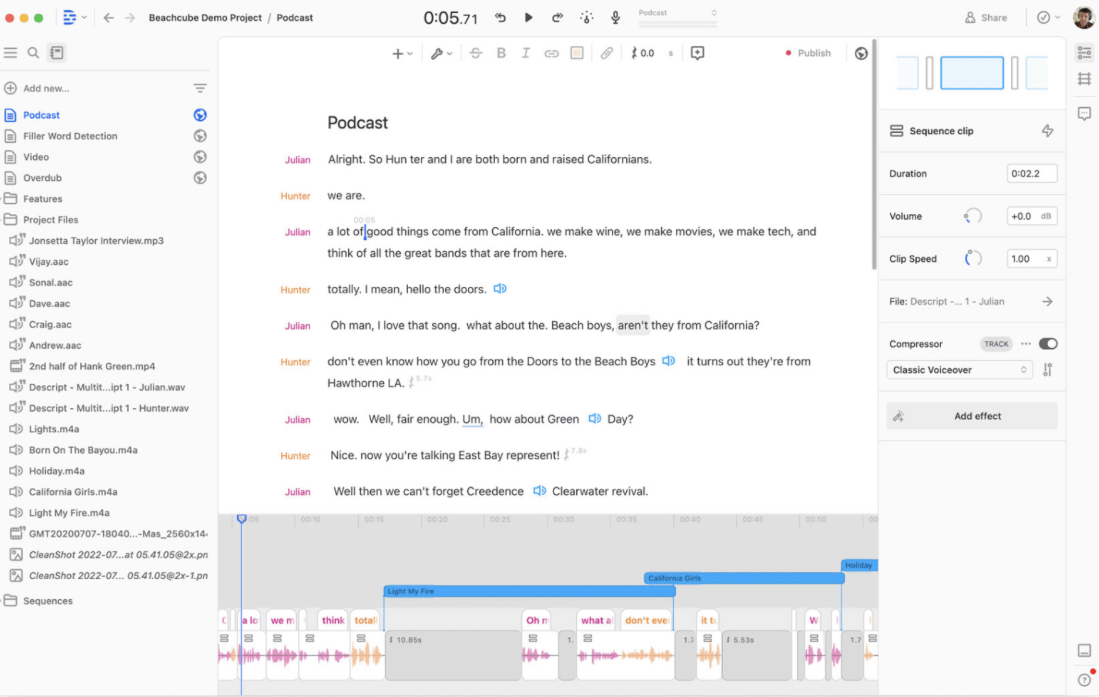The height and width of the screenshot is (697, 1099).
Task: Toggle the Compressor effect switch
Action: tap(1048, 343)
